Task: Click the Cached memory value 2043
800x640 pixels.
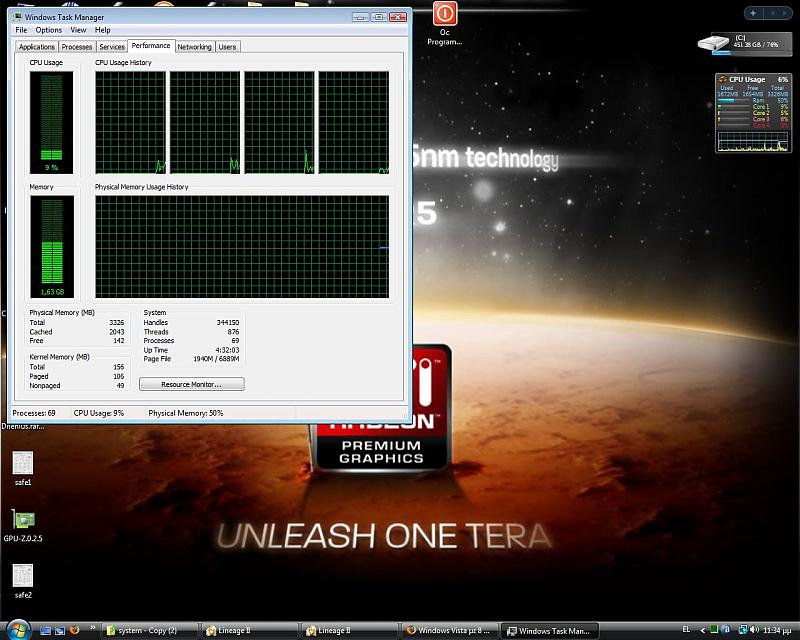Action: tap(116, 332)
